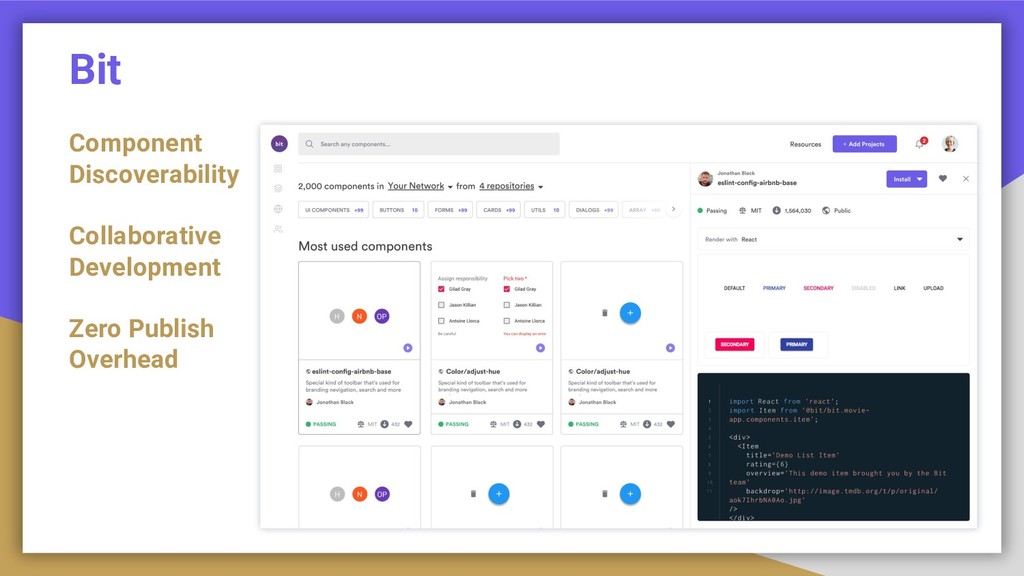Select the FORMS category tab

coord(451,210)
